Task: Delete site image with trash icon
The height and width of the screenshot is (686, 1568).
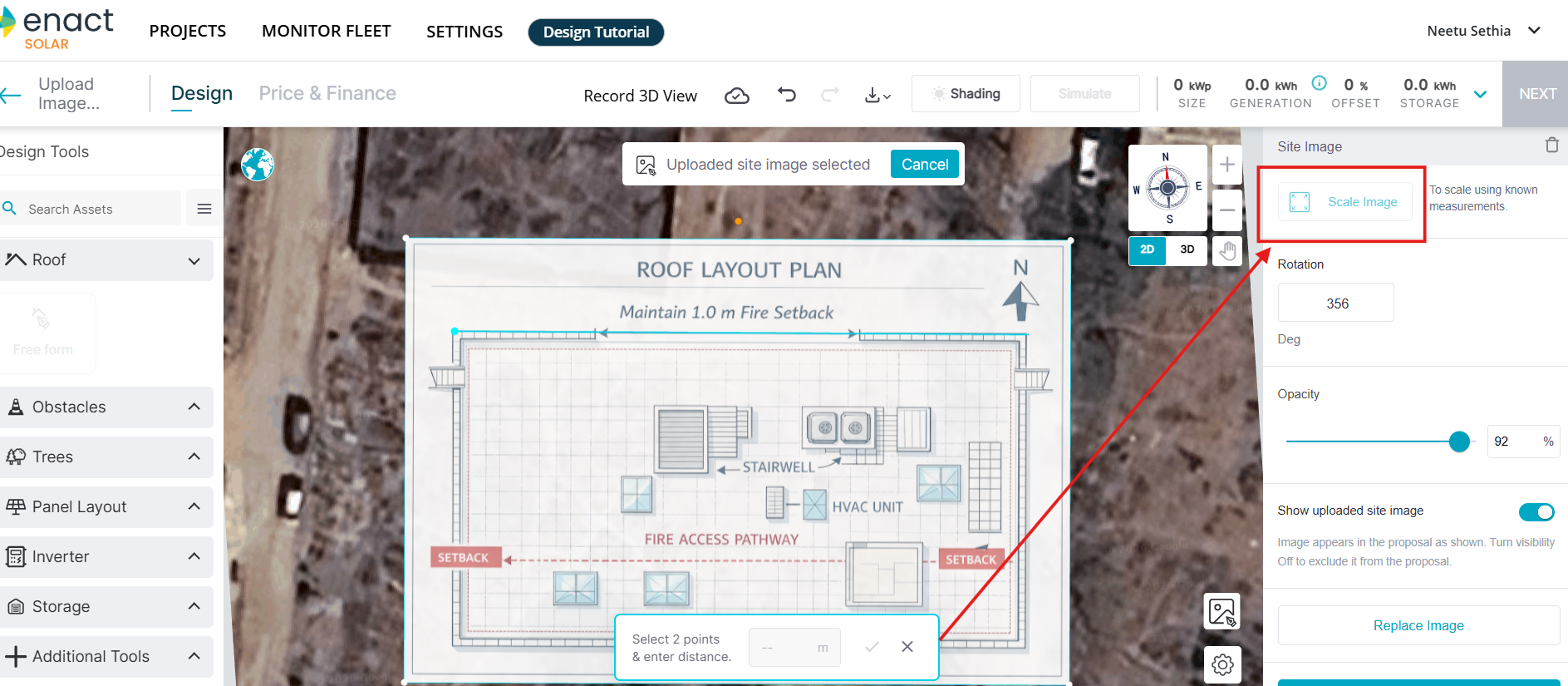Action: [x=1551, y=146]
